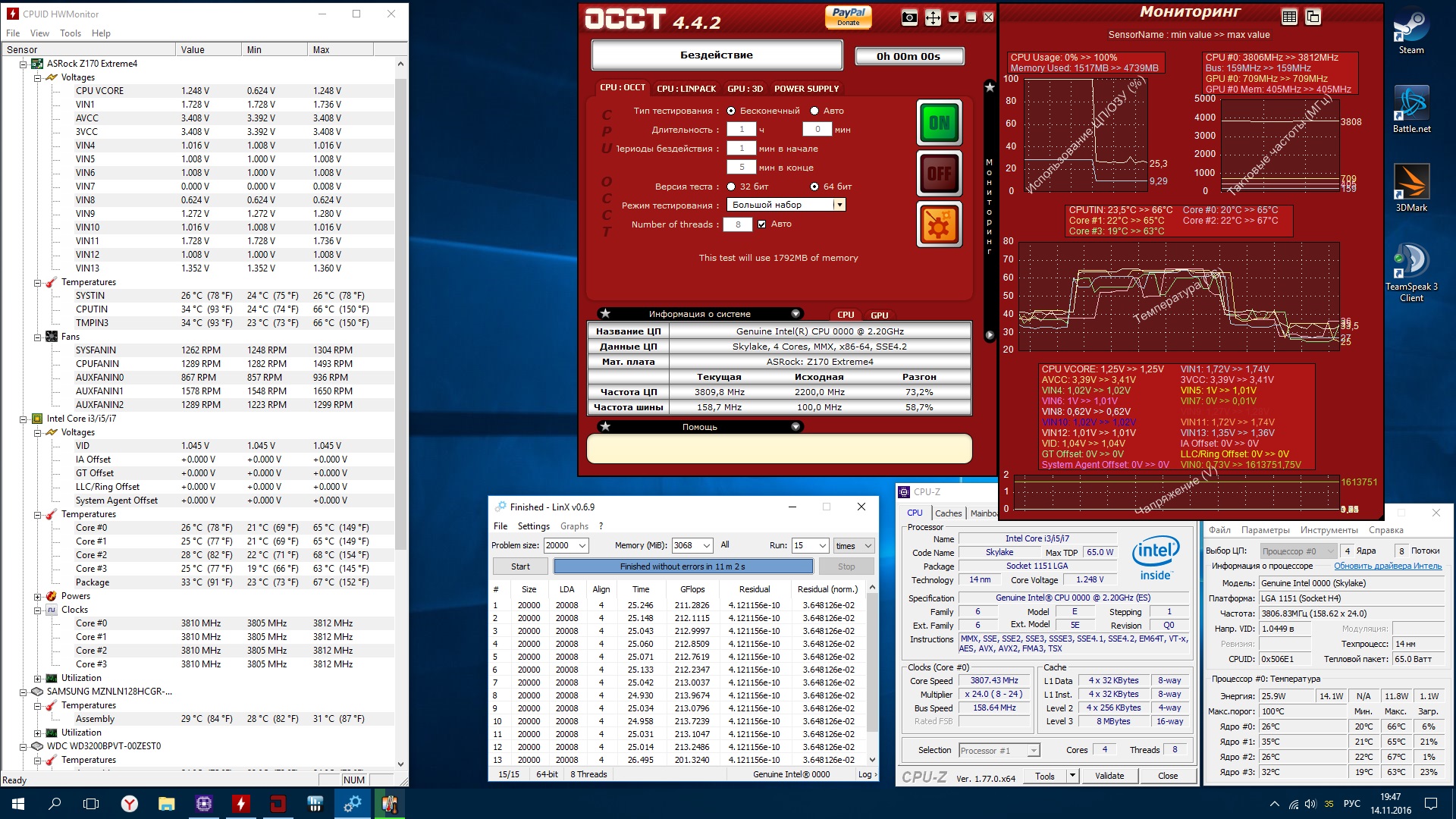1456x819 pixels.
Task: Click the OCCT screenshot camera icon
Action: pyautogui.click(x=909, y=17)
